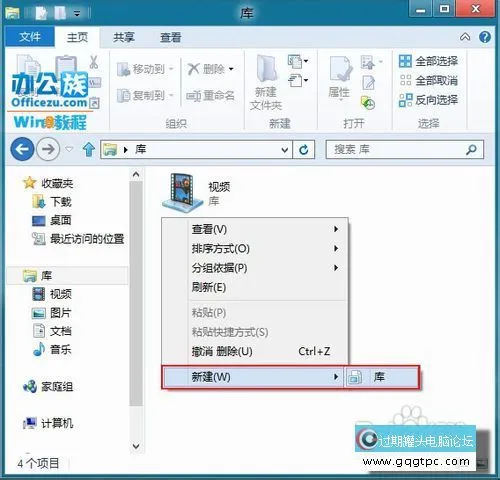Go back with the blue arrow
Viewport: 500px width, 480px height.
tap(22, 149)
